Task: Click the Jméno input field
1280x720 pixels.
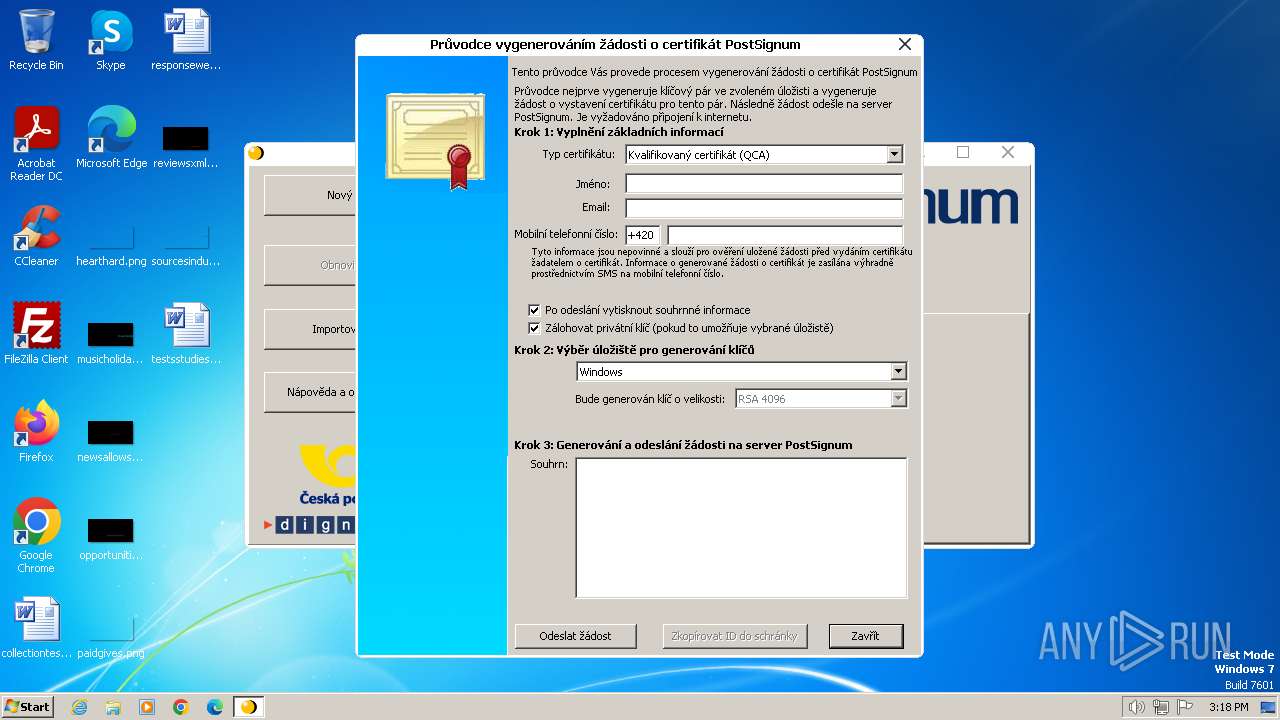Action: tap(764, 183)
